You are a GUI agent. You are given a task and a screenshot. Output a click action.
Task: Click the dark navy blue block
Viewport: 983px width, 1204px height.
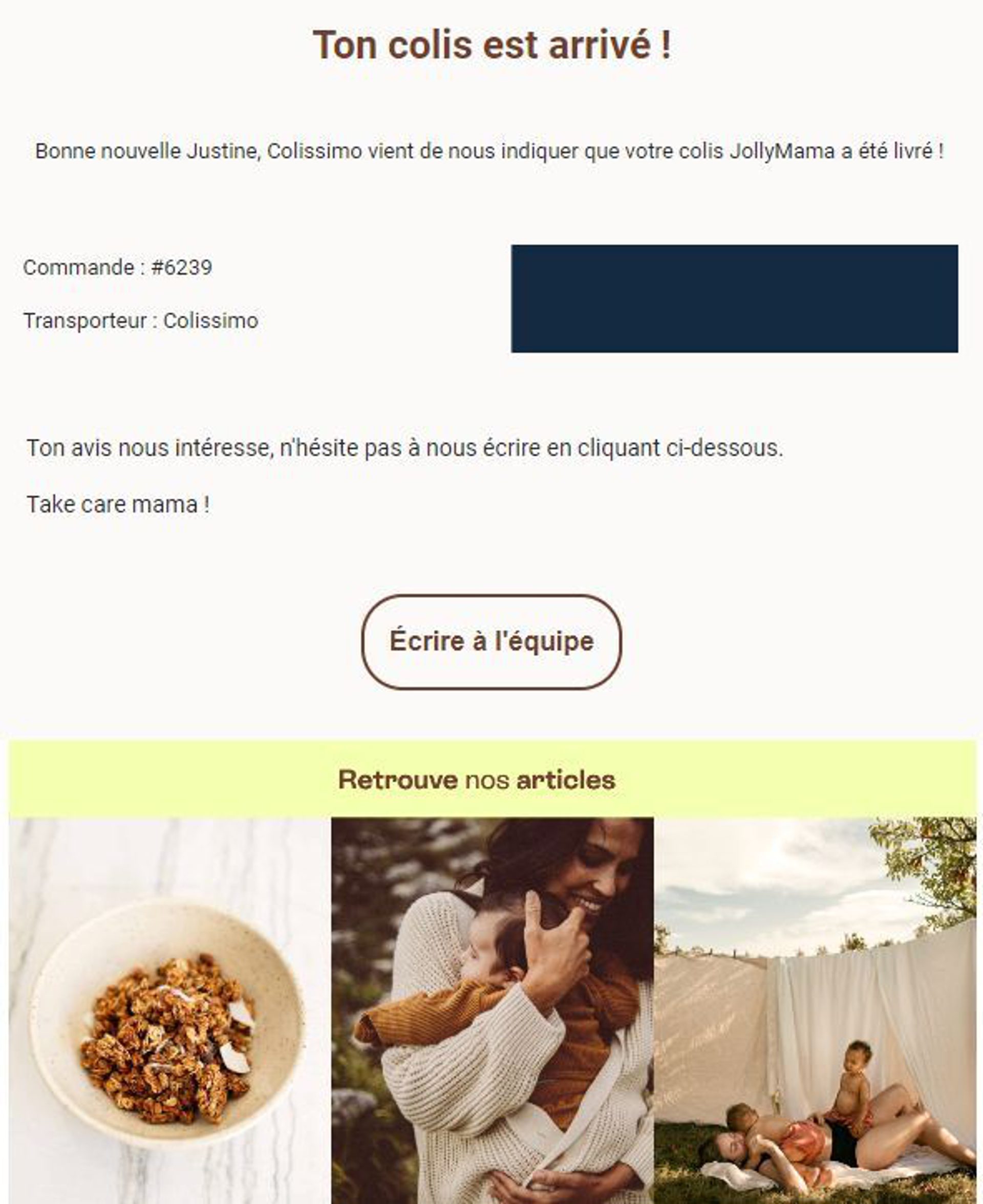(x=734, y=298)
